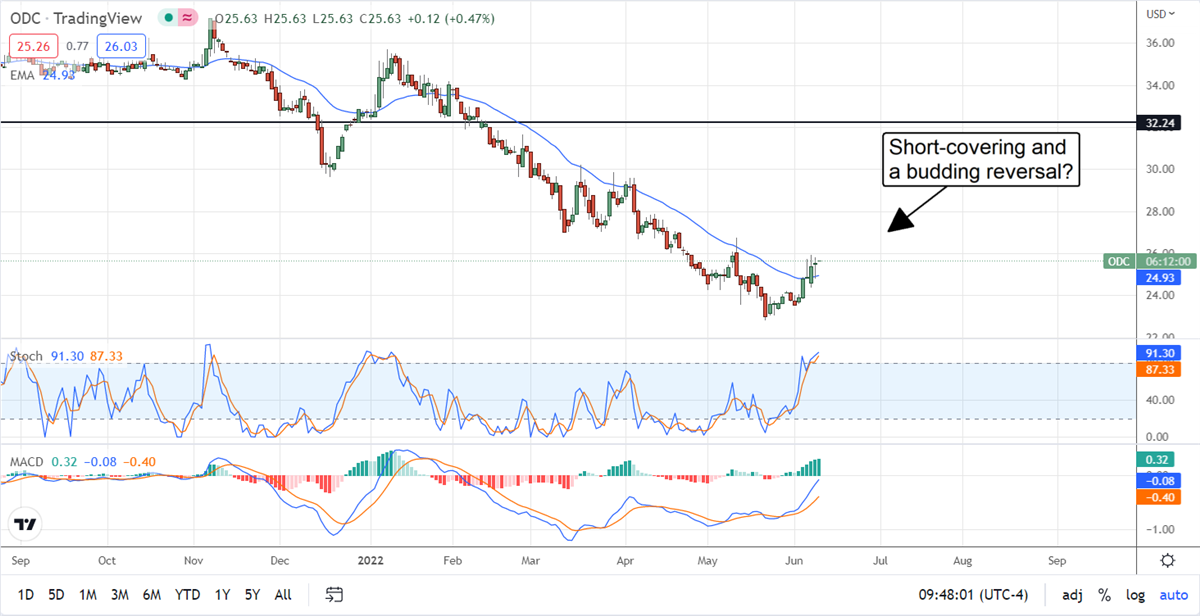
Task: Open the chart settings gear icon
Action: pyautogui.click(x=1168, y=559)
